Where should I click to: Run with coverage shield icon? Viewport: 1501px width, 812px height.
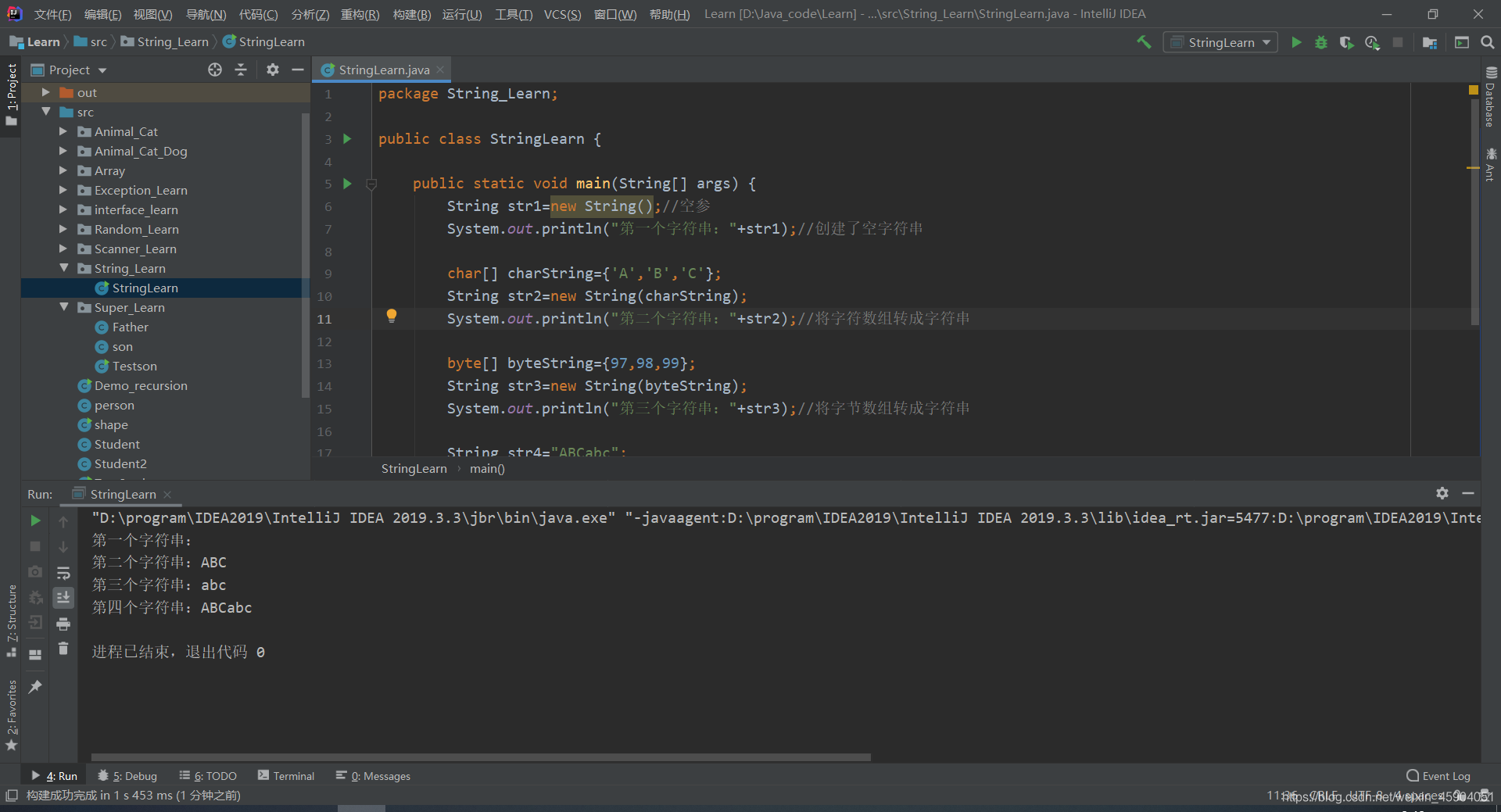pos(1346,42)
